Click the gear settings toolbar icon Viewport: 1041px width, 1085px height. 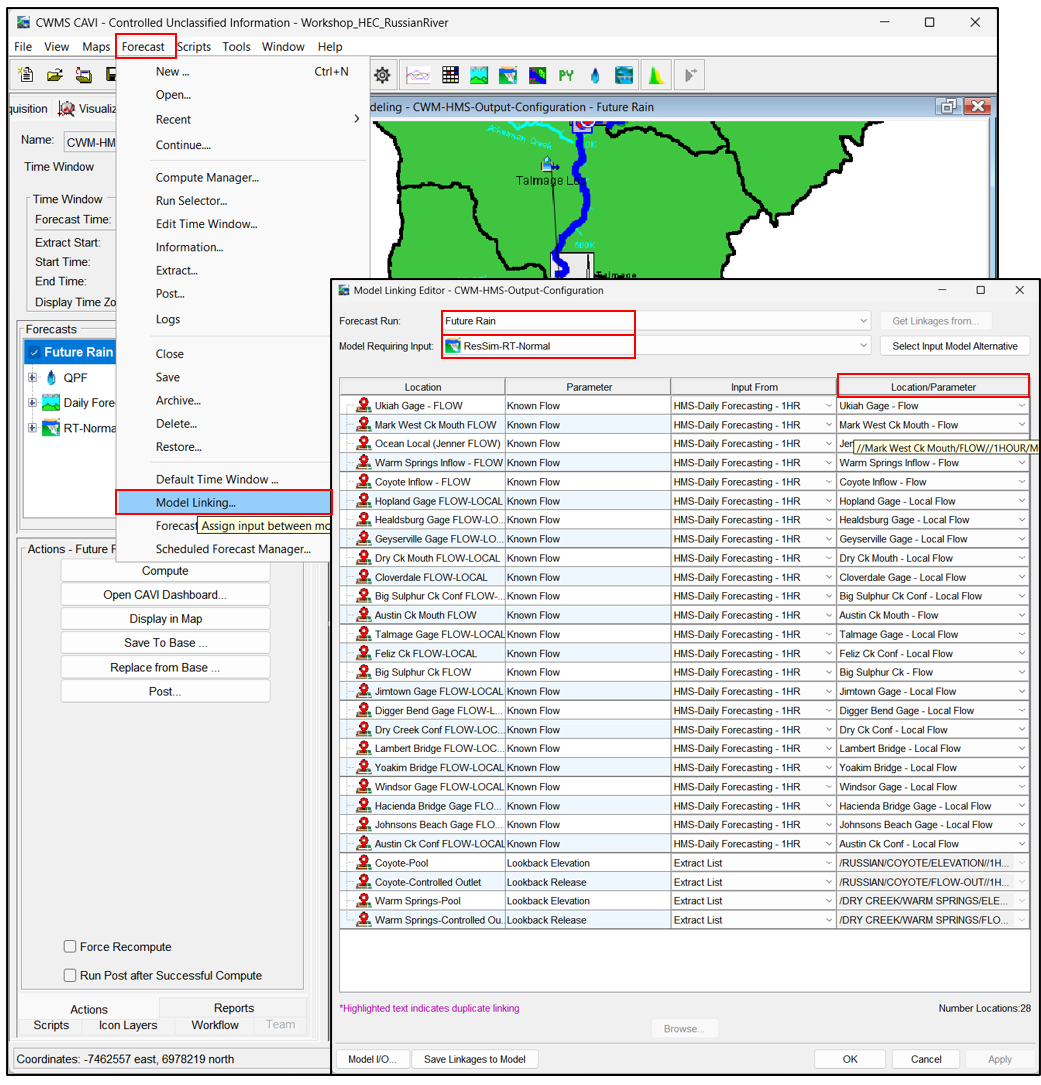pos(382,75)
